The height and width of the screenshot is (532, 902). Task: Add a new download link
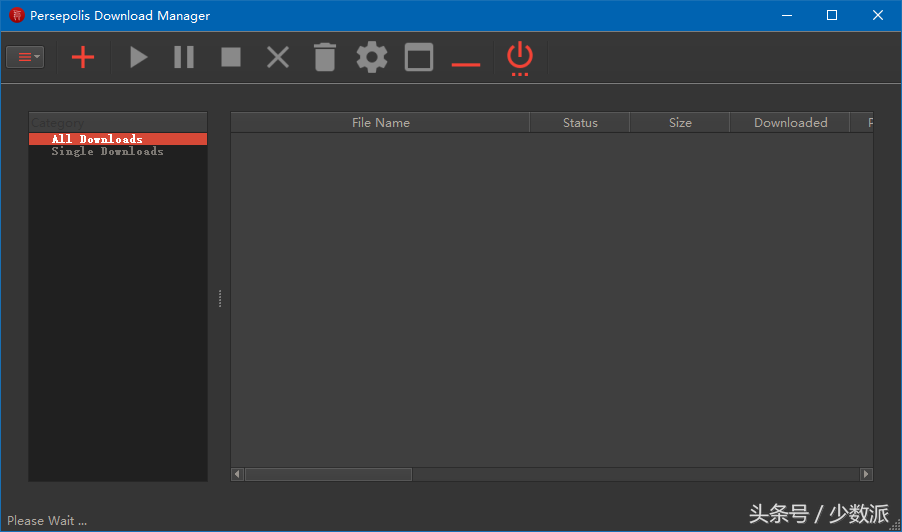pos(83,57)
